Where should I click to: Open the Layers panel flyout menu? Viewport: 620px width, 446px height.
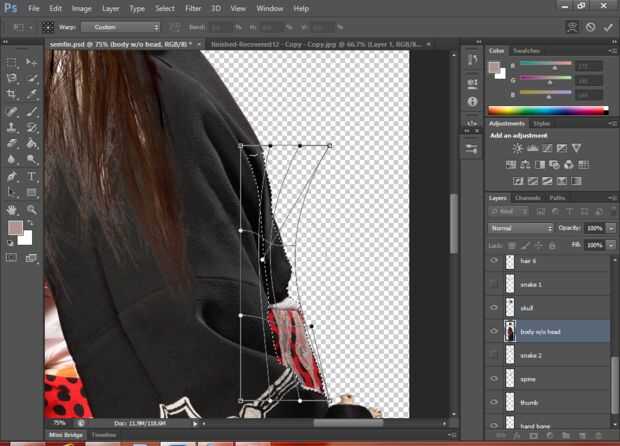[612, 198]
